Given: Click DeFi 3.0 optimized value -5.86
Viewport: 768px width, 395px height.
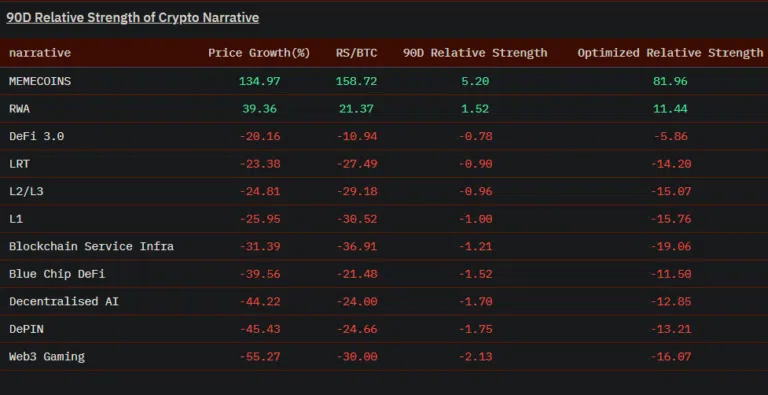Looking at the screenshot, I should (671, 136).
